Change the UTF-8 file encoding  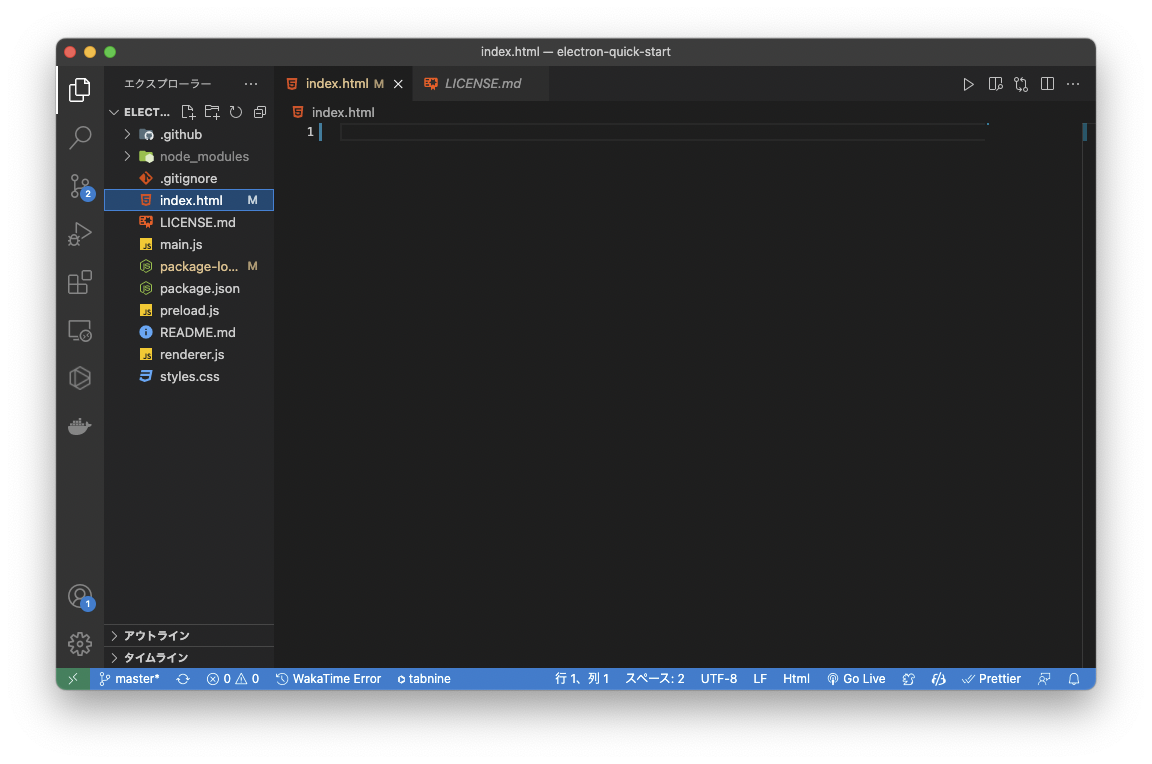[x=719, y=679]
